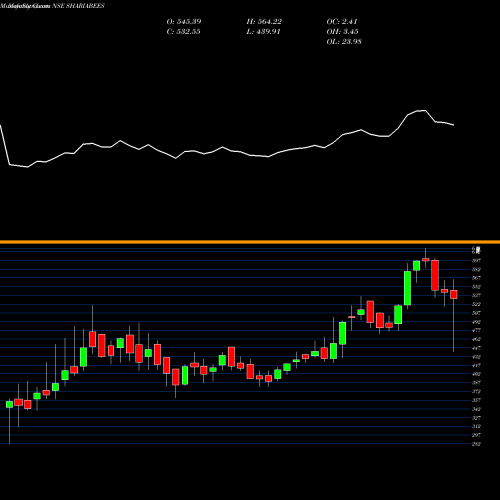Click the 342 price axis label
The width and height of the screenshot is (500, 500).
tap(476, 409)
